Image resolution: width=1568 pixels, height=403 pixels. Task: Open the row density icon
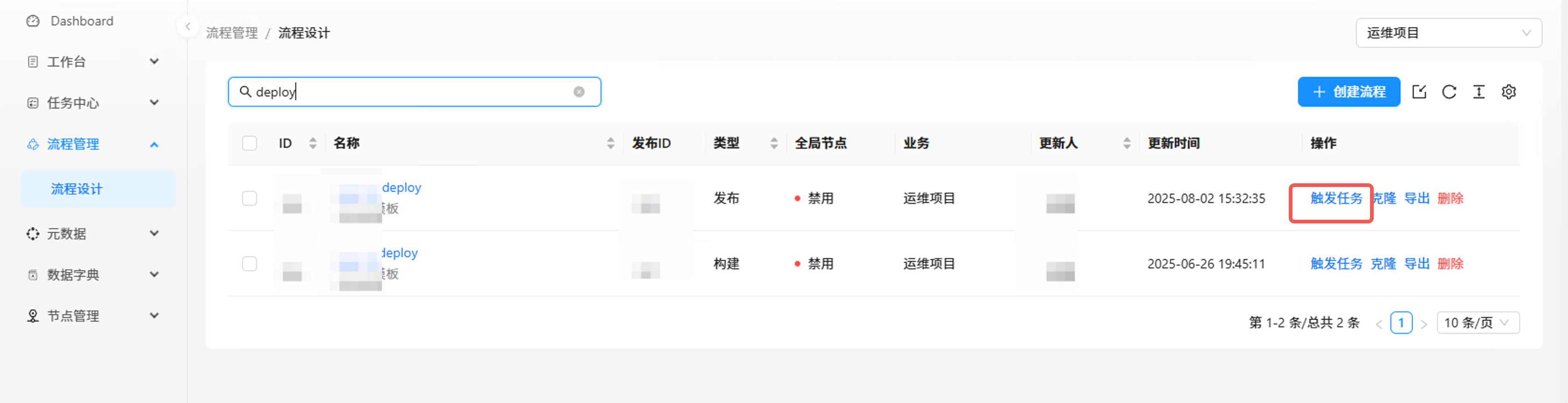1478,92
